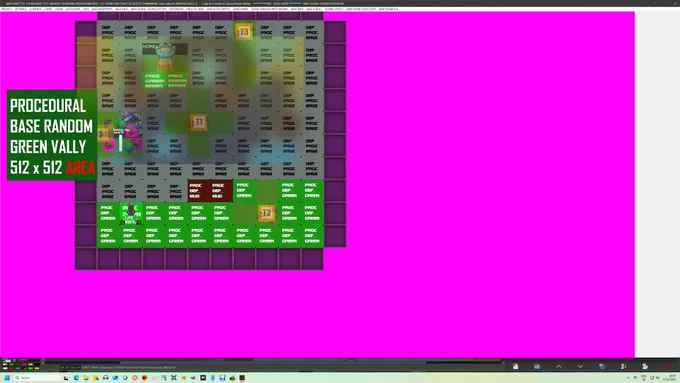Move layer down with the down chevron

(580, 367)
